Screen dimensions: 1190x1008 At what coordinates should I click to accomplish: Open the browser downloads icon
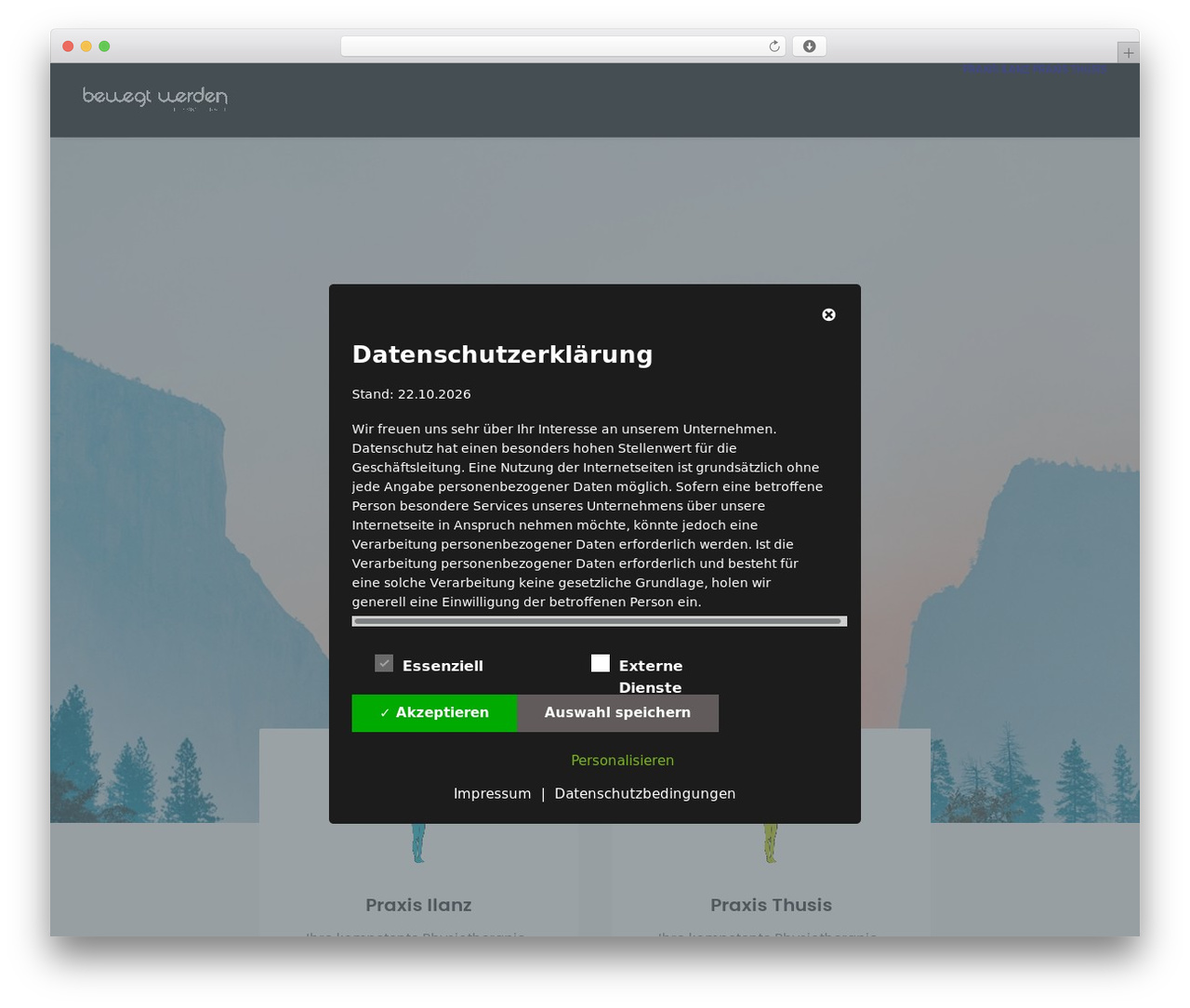(x=809, y=46)
